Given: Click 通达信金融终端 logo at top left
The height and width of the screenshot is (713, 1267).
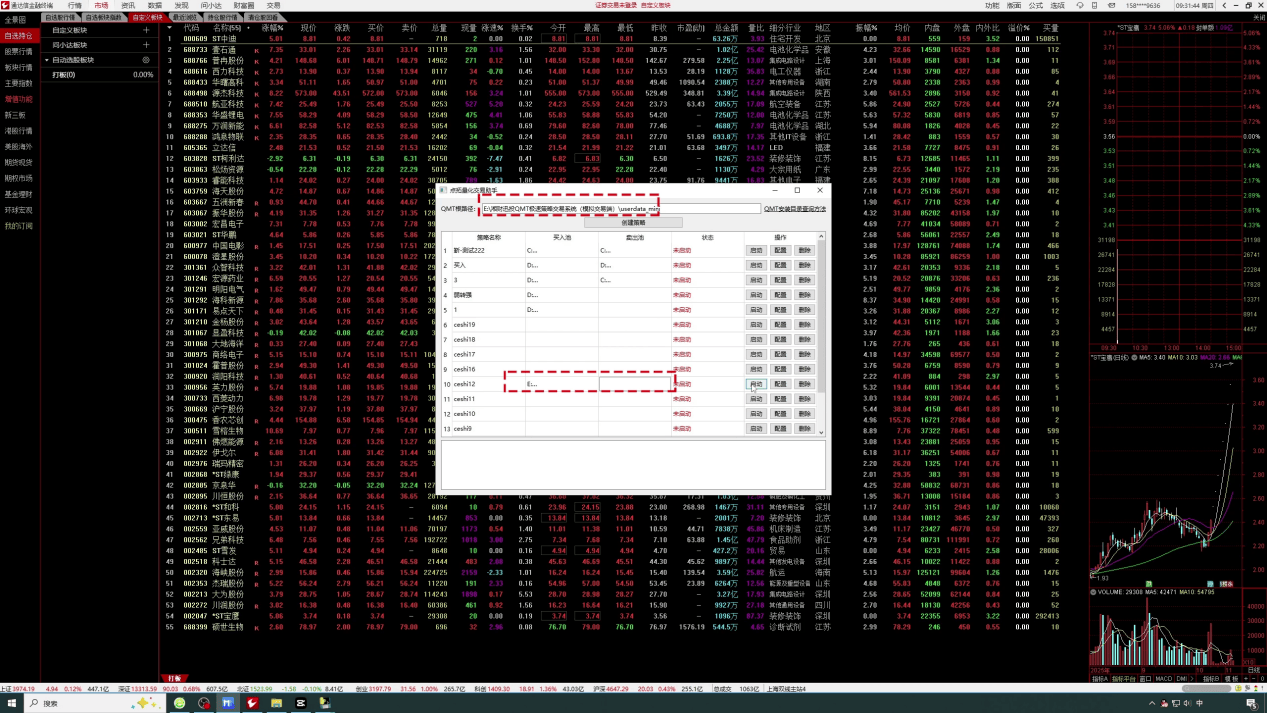Looking at the screenshot, I should click(x=8, y=5).
